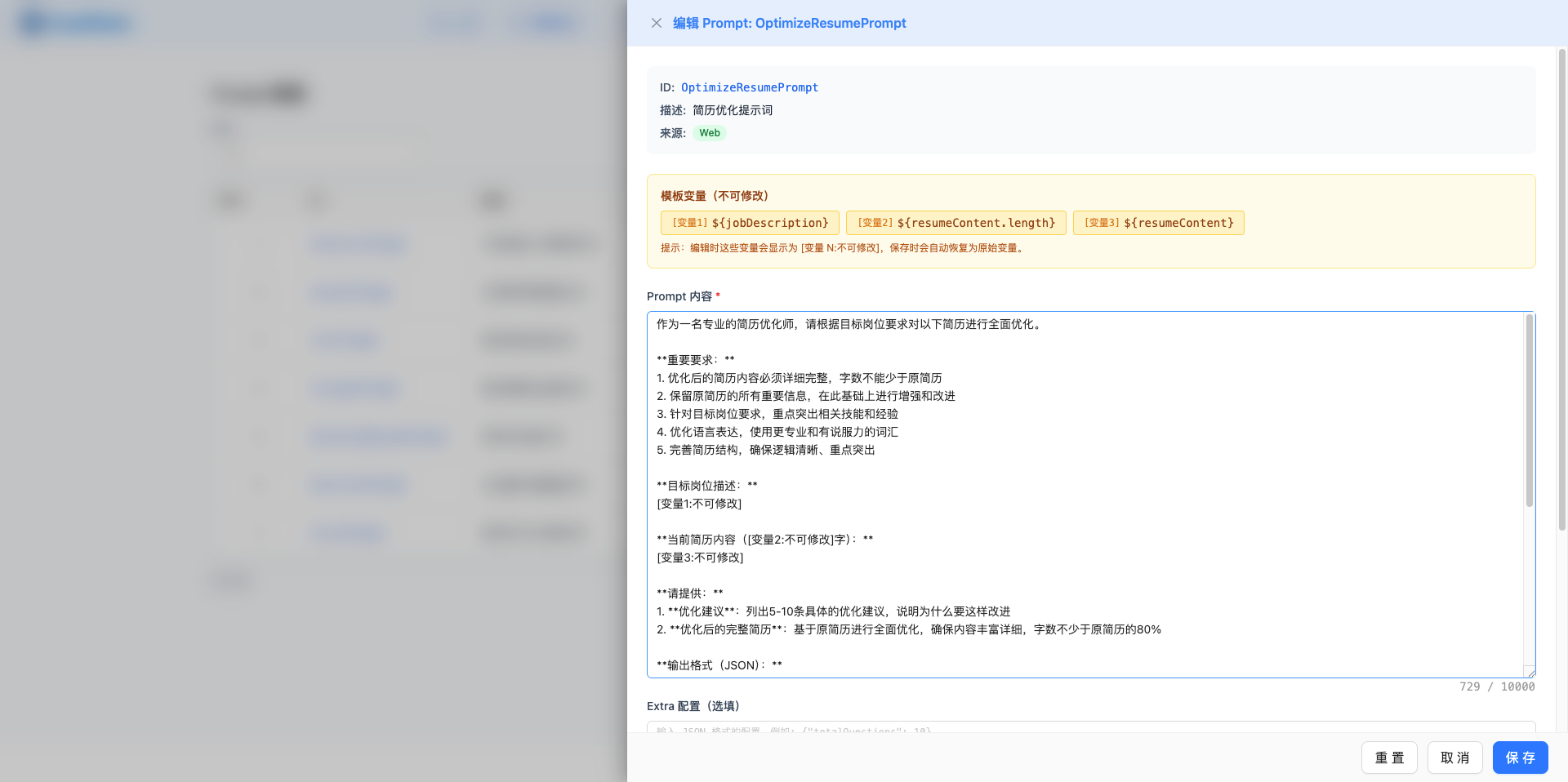Screen dimensions: 1568x782
Task: Click the [变量3] ${resumeContent} variable chip
Action: pyautogui.click(x=1158, y=222)
